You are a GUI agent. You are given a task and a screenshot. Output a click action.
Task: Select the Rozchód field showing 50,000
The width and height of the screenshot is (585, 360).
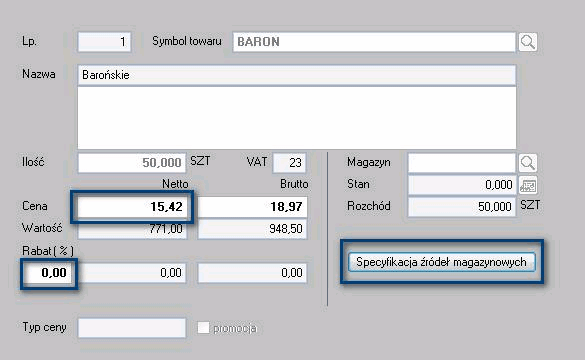[462, 207]
